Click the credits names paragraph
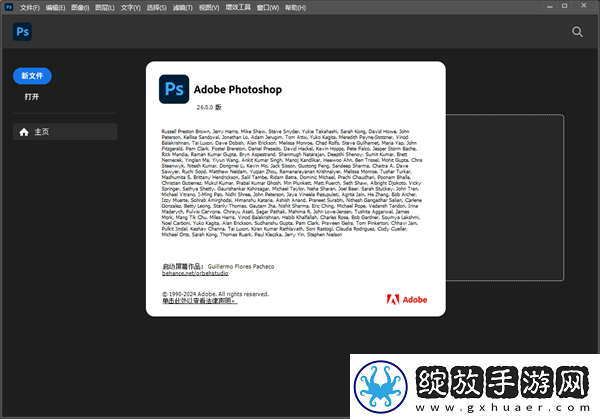This screenshot has width=600, height=419. click(x=292, y=183)
